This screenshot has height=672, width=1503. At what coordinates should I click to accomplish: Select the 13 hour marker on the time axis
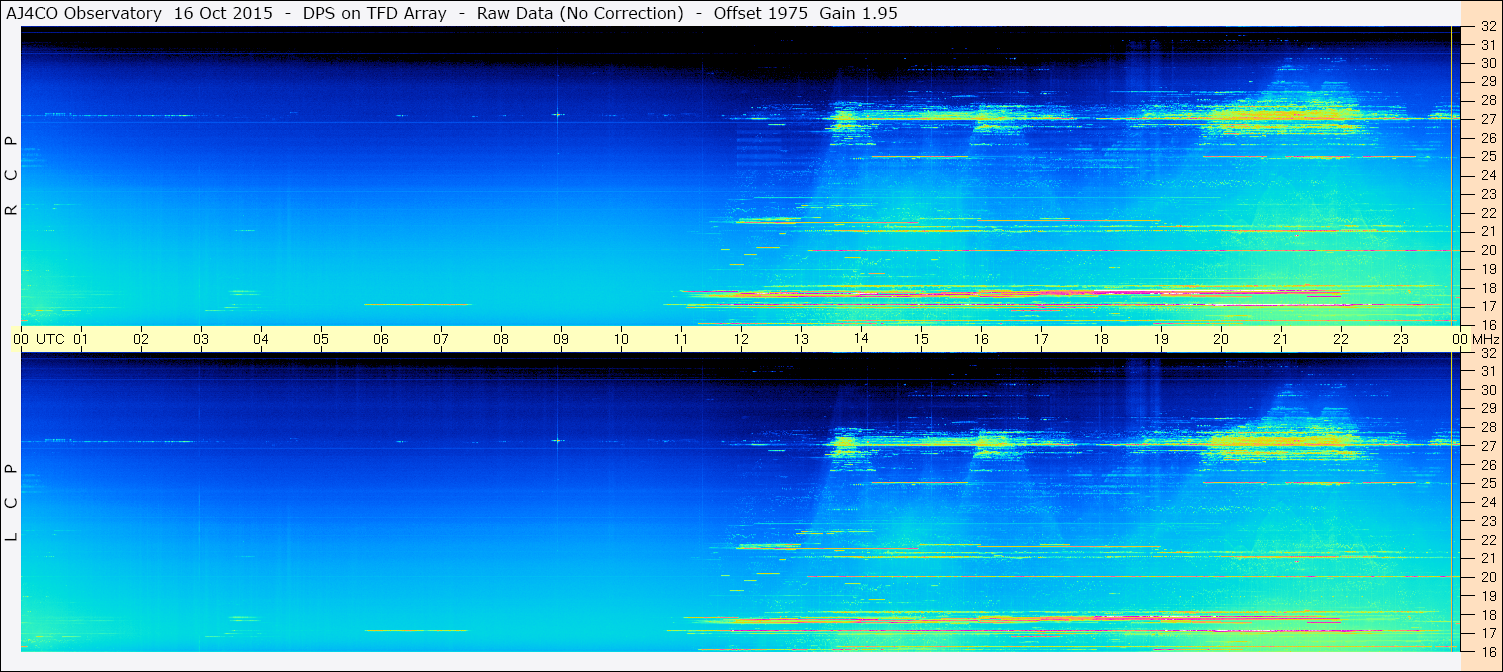(801, 339)
